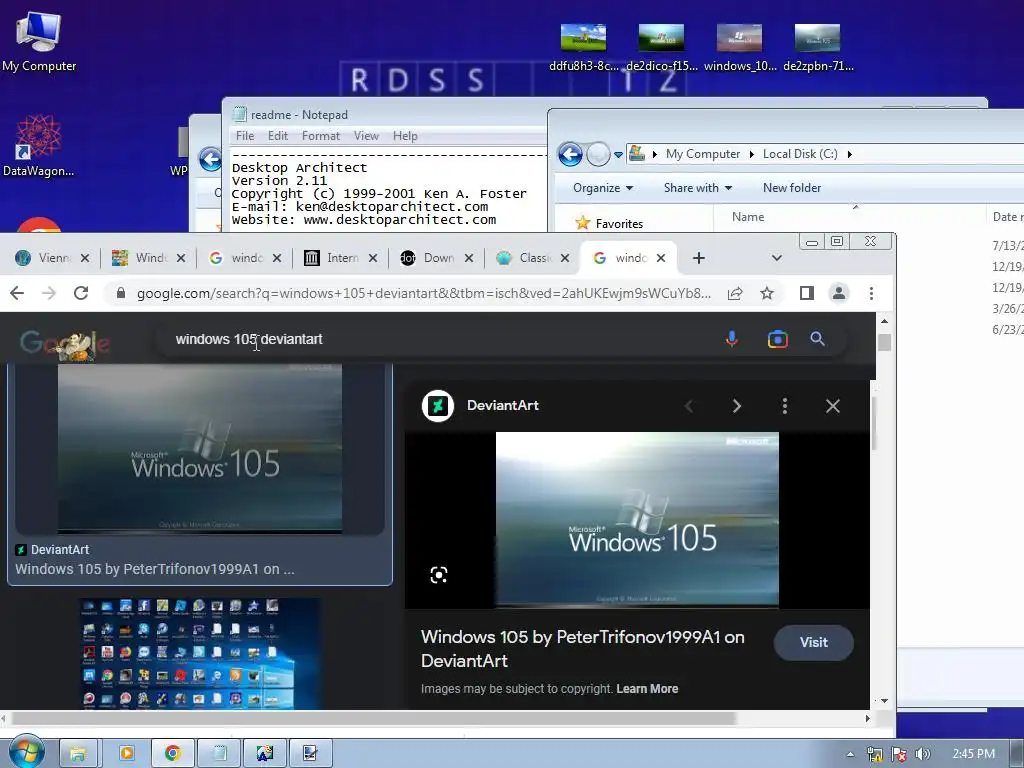Close the Vienna browser tab
Viewport: 1024px width, 768px height.
pos(85,258)
